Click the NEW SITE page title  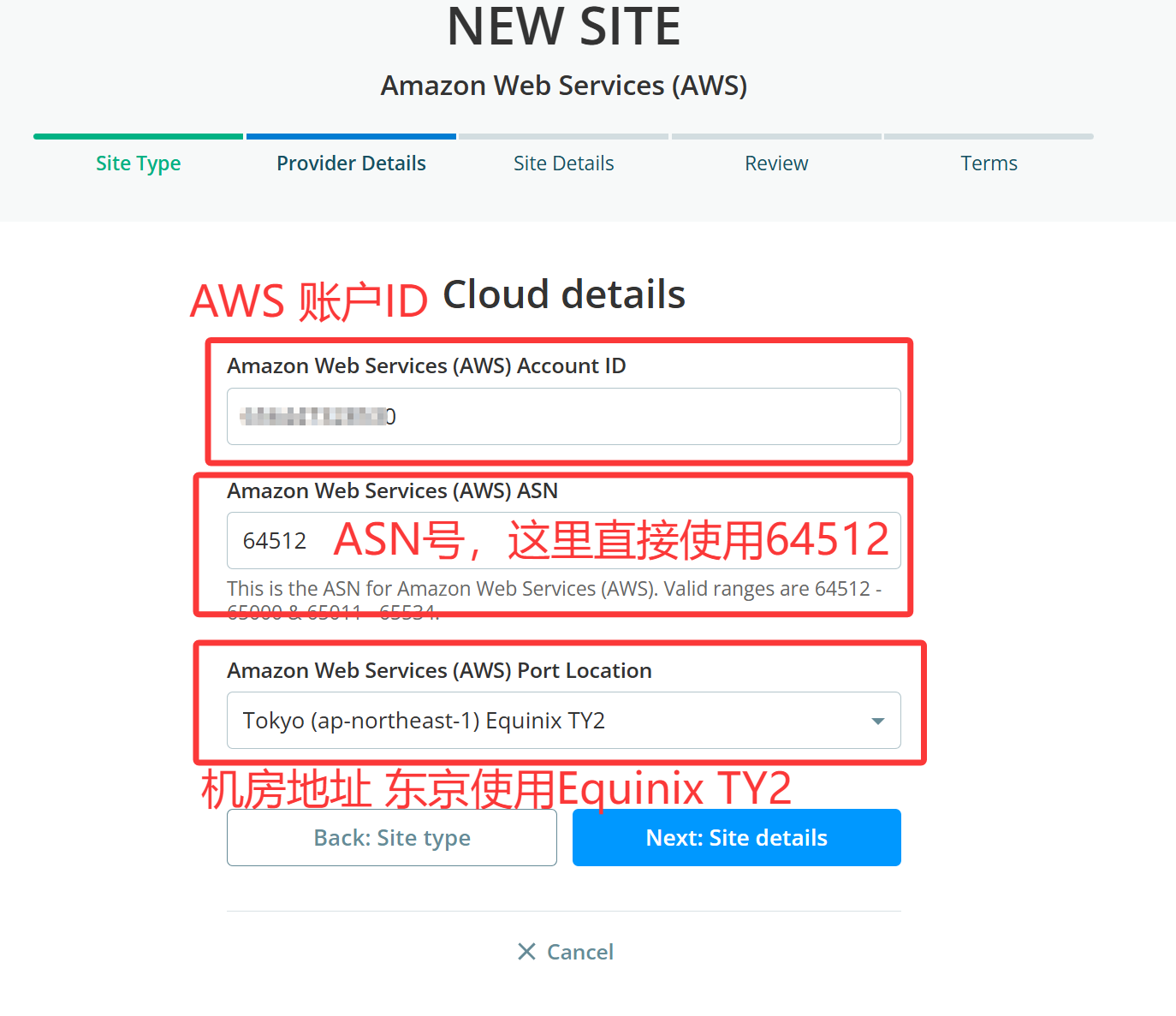tap(564, 27)
